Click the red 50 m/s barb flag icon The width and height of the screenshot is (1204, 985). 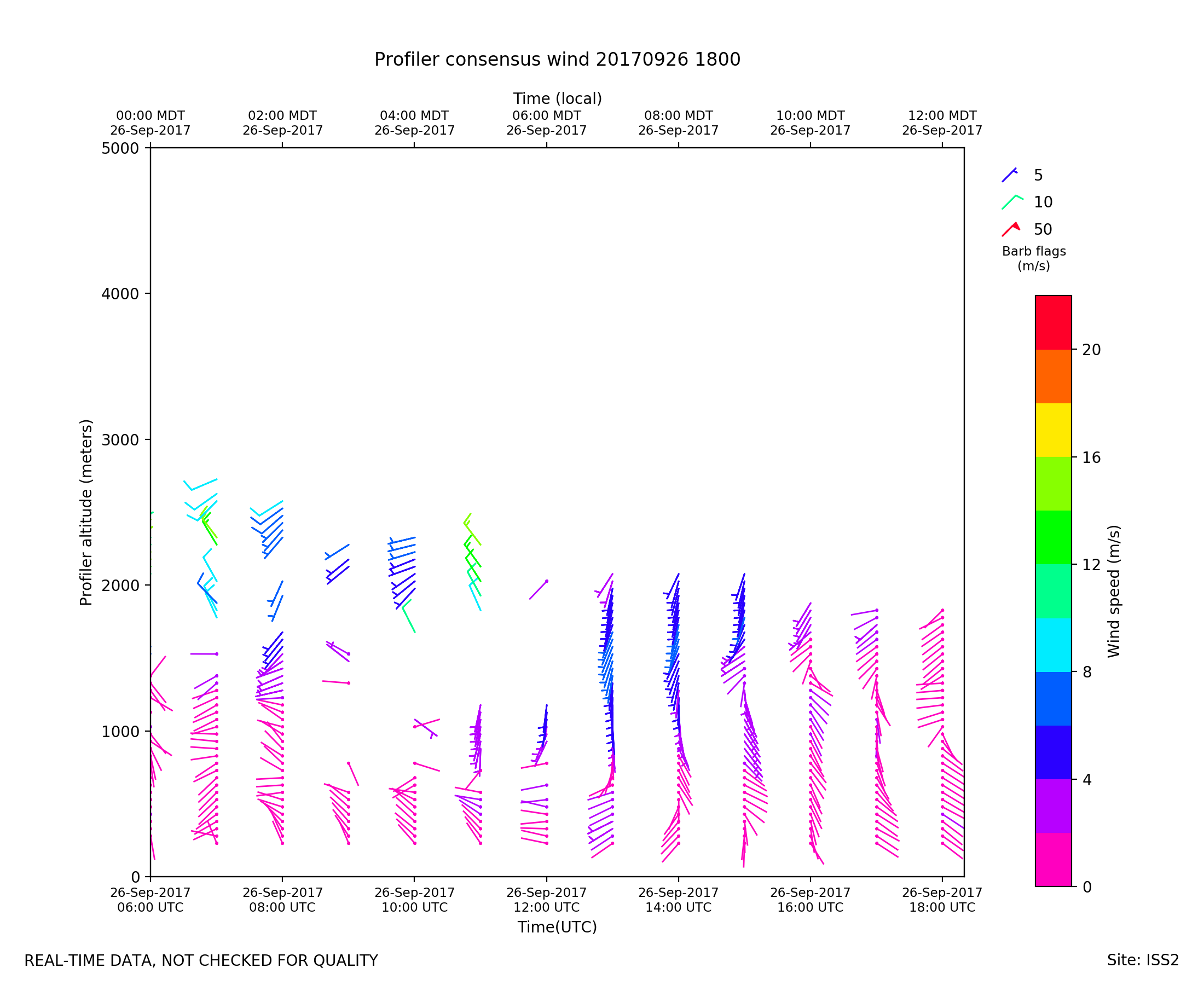tap(1011, 229)
